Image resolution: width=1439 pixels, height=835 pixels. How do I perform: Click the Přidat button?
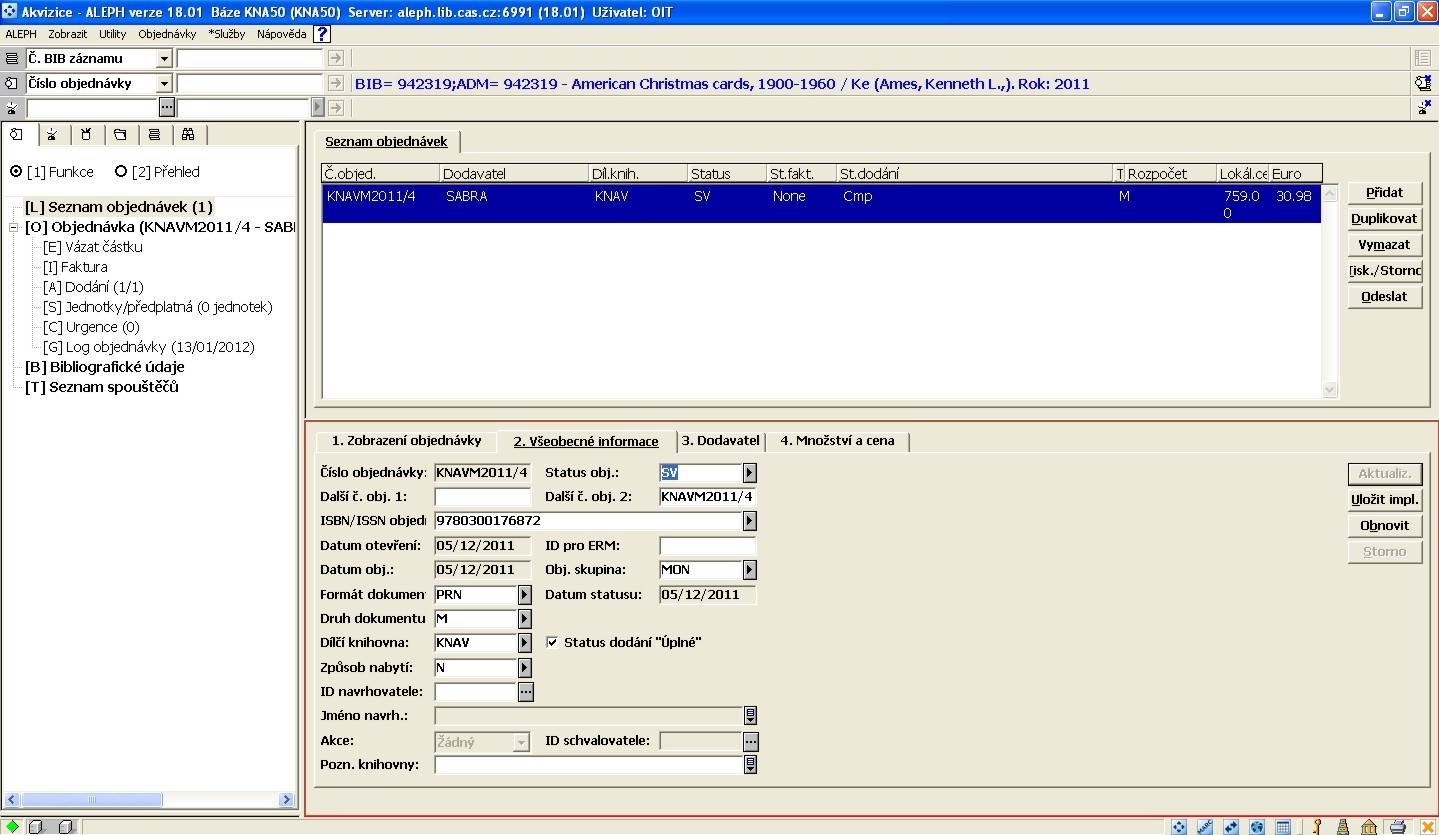point(1384,193)
